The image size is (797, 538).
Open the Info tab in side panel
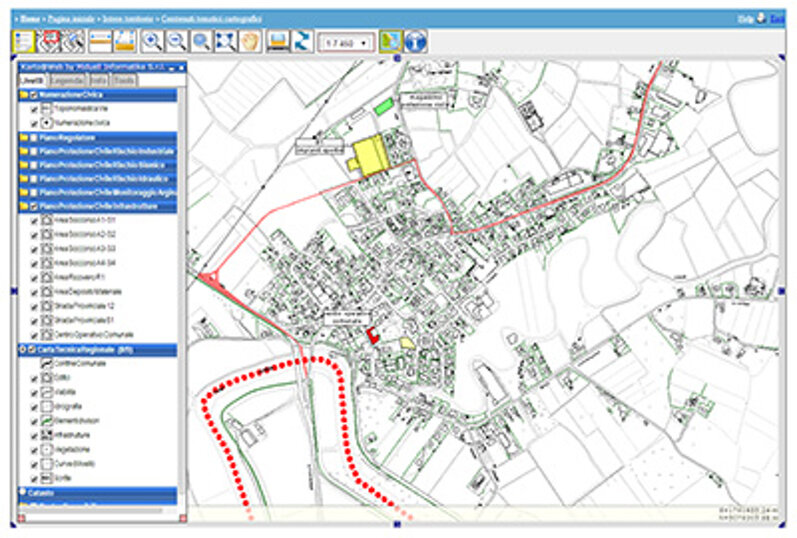(x=98, y=80)
